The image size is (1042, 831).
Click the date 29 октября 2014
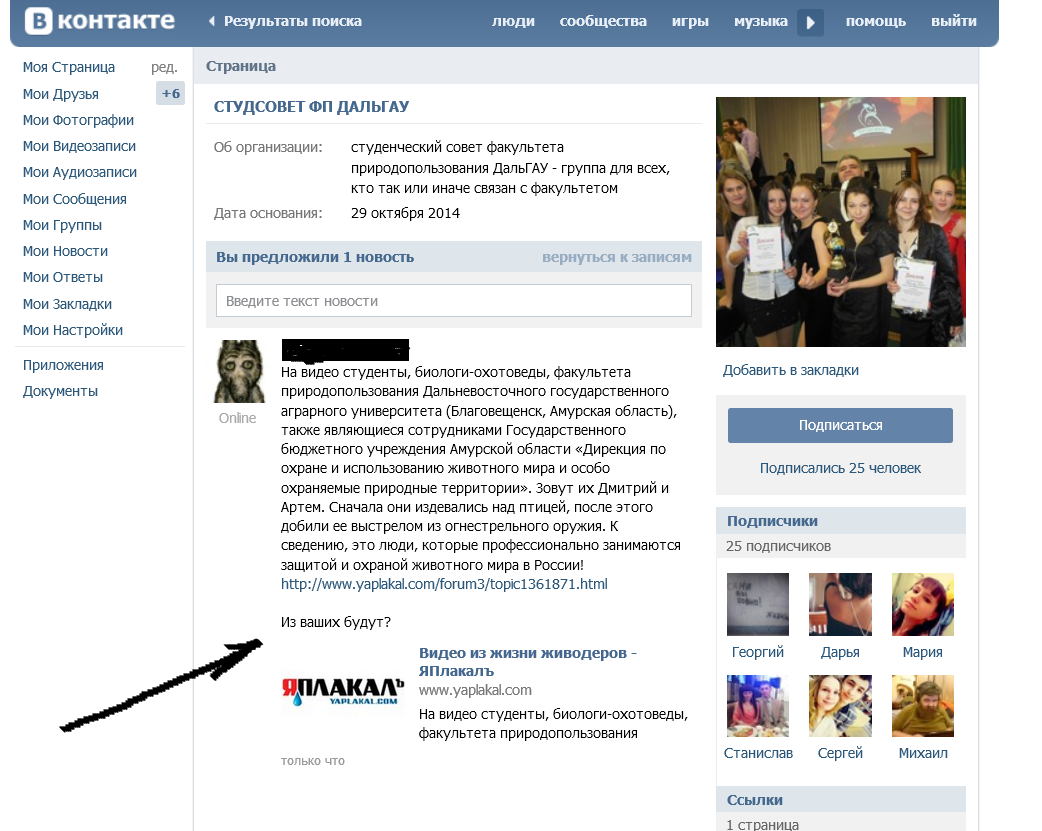pyautogui.click(x=405, y=213)
